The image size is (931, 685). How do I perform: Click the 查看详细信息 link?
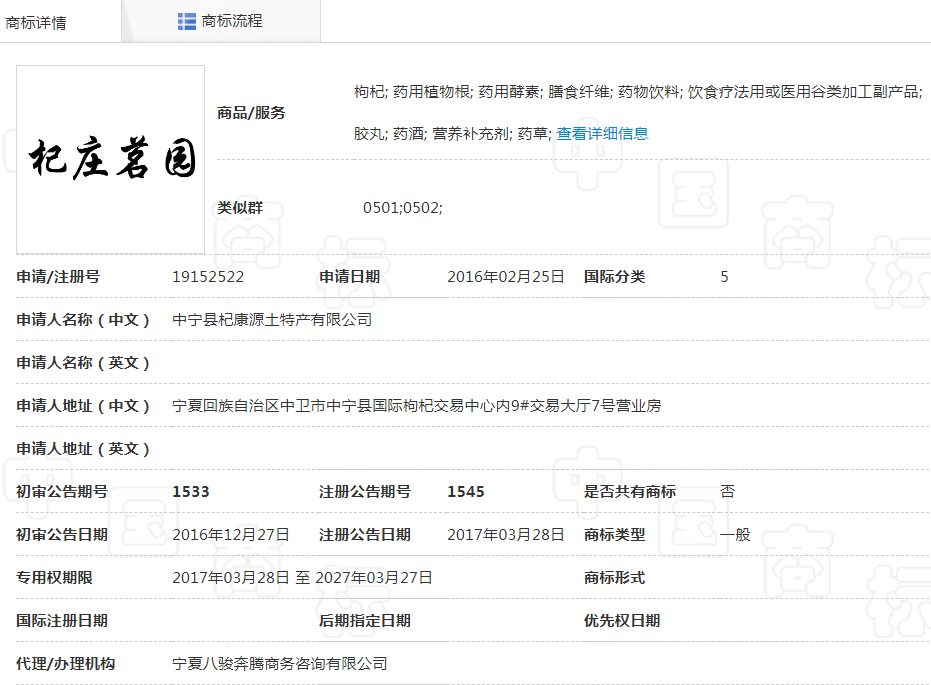602,133
